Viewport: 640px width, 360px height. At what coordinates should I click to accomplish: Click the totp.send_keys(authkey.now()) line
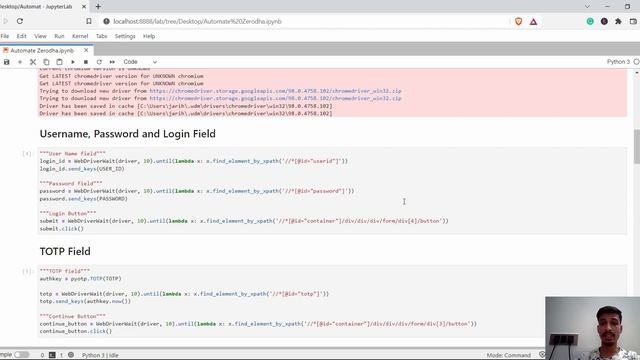[85, 301]
